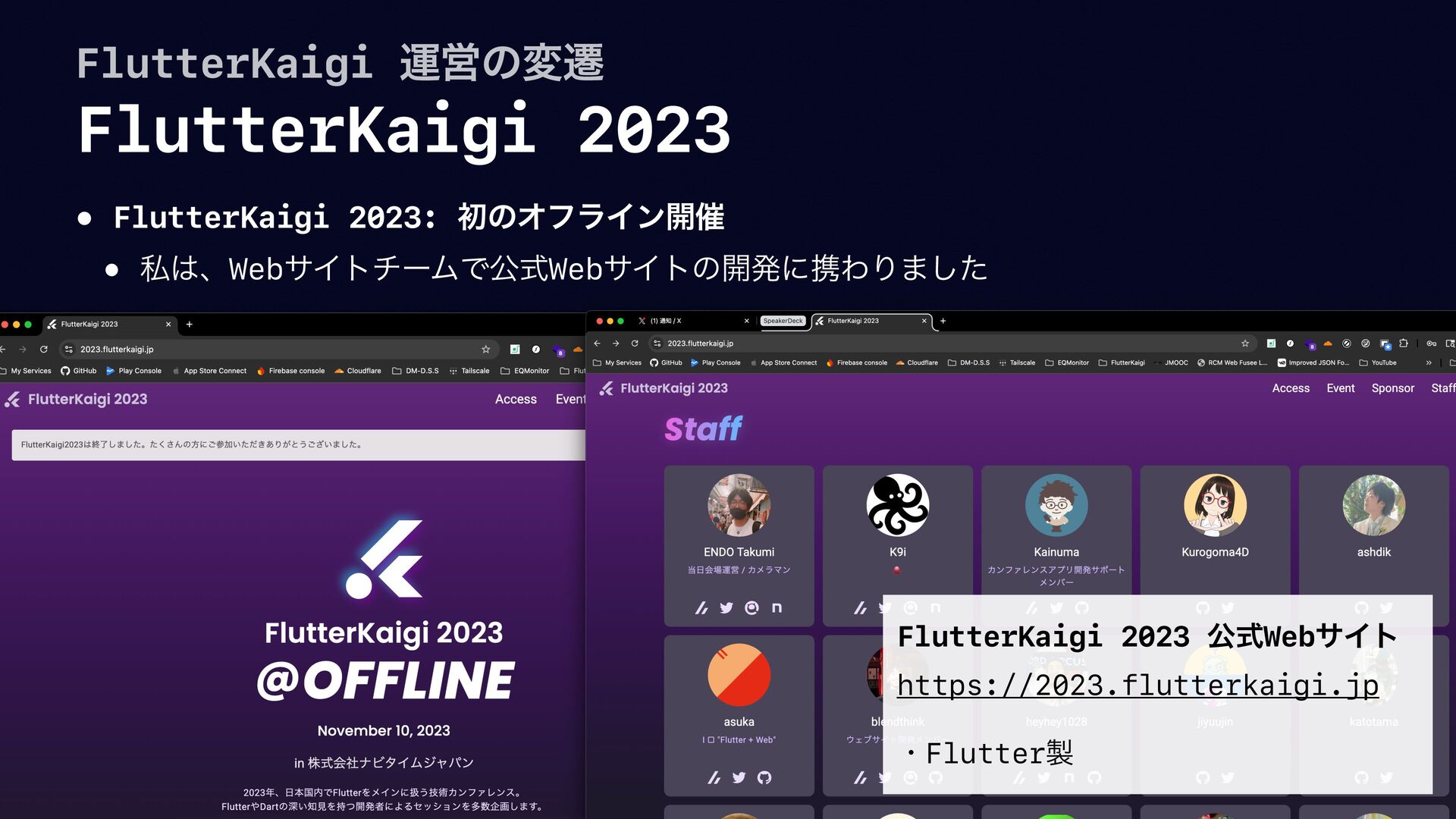Open asuka's GitHub icon
Screen dimensions: 1456x819
[764, 778]
